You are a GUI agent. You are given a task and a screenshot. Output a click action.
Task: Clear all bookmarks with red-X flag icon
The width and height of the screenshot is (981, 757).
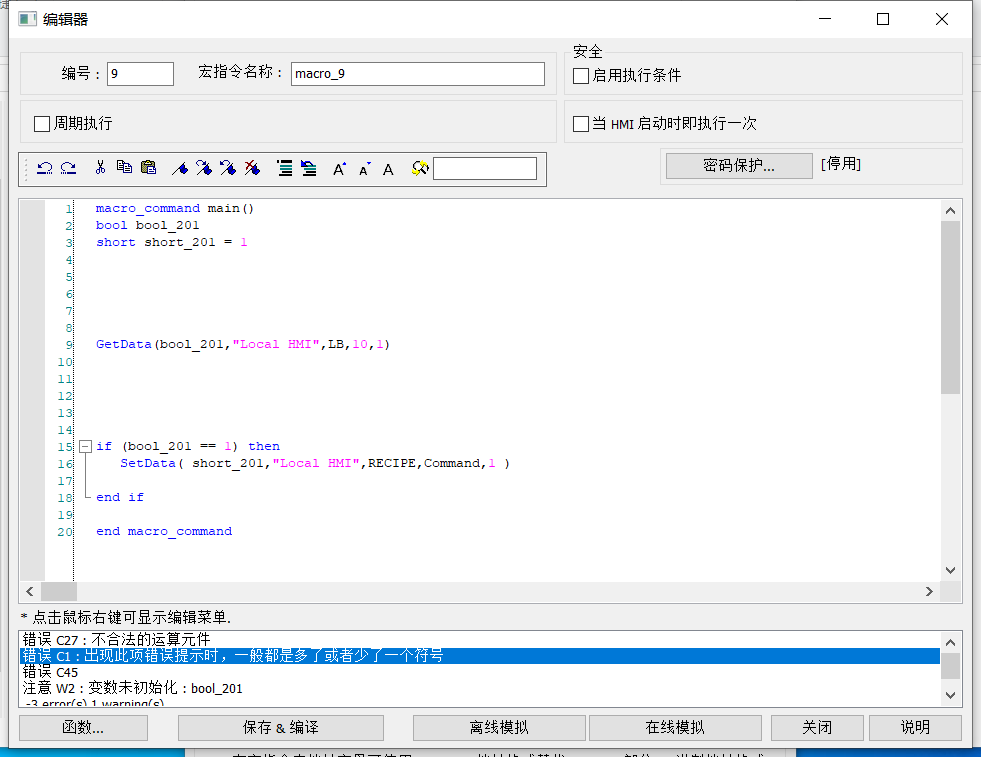252,169
